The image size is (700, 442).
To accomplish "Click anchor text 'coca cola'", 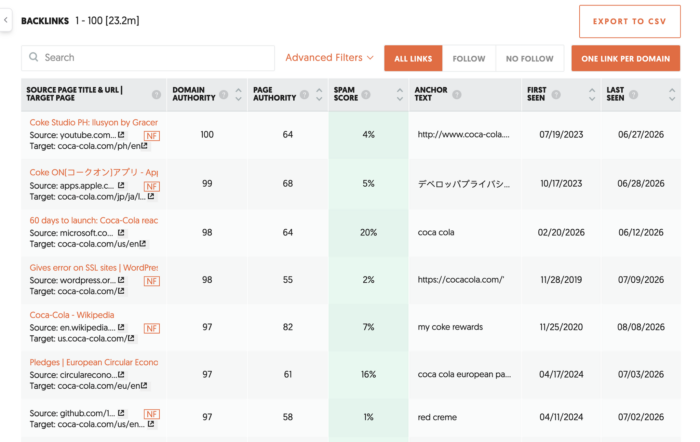I will [x=436, y=233].
